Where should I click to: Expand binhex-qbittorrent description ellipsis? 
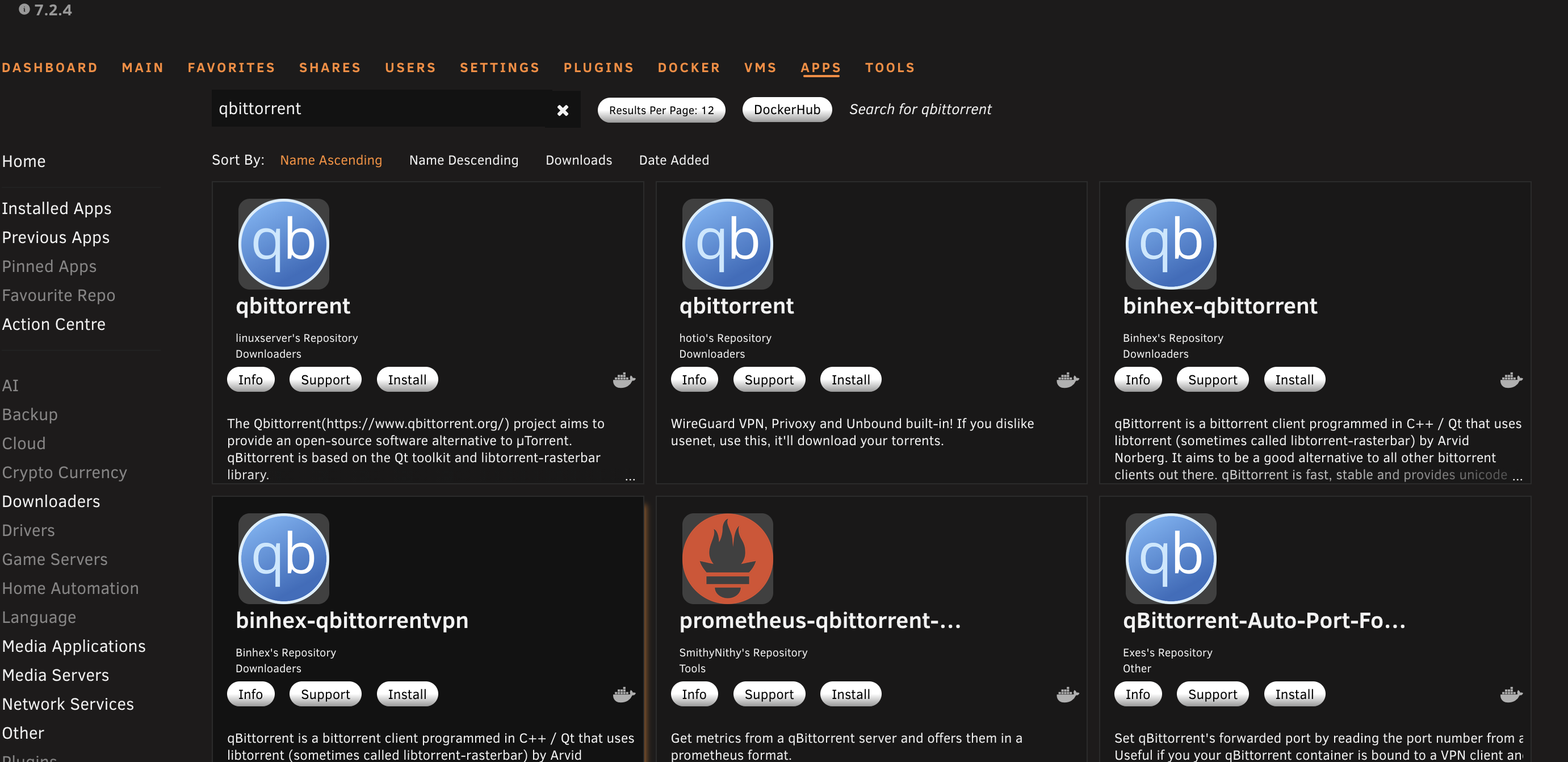pyautogui.click(x=1517, y=479)
